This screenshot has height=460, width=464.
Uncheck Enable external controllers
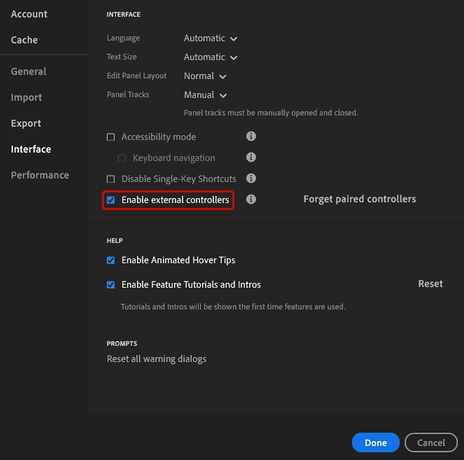(111, 200)
